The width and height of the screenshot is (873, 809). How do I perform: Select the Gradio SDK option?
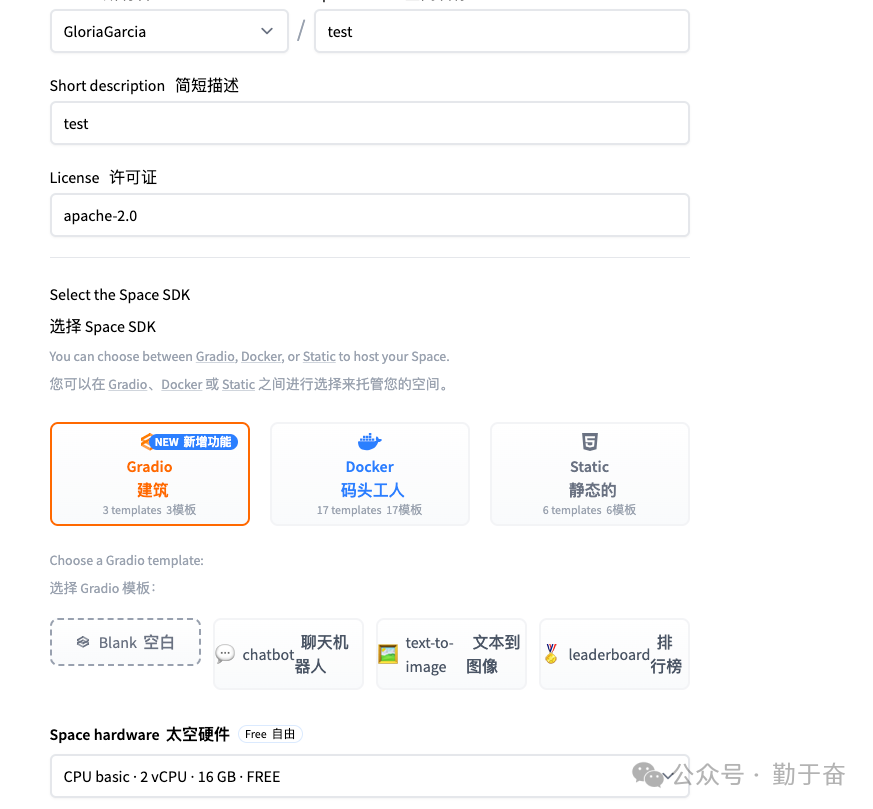pos(149,474)
